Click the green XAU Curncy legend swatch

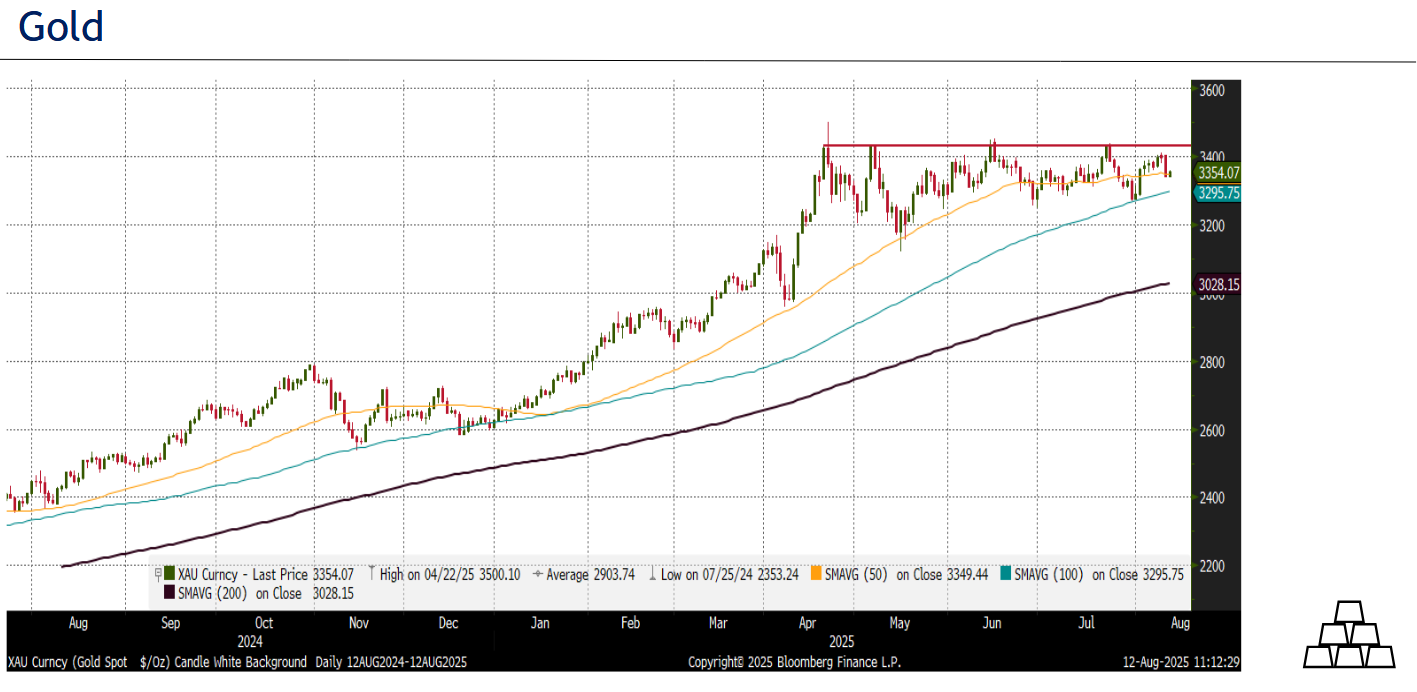coord(169,574)
